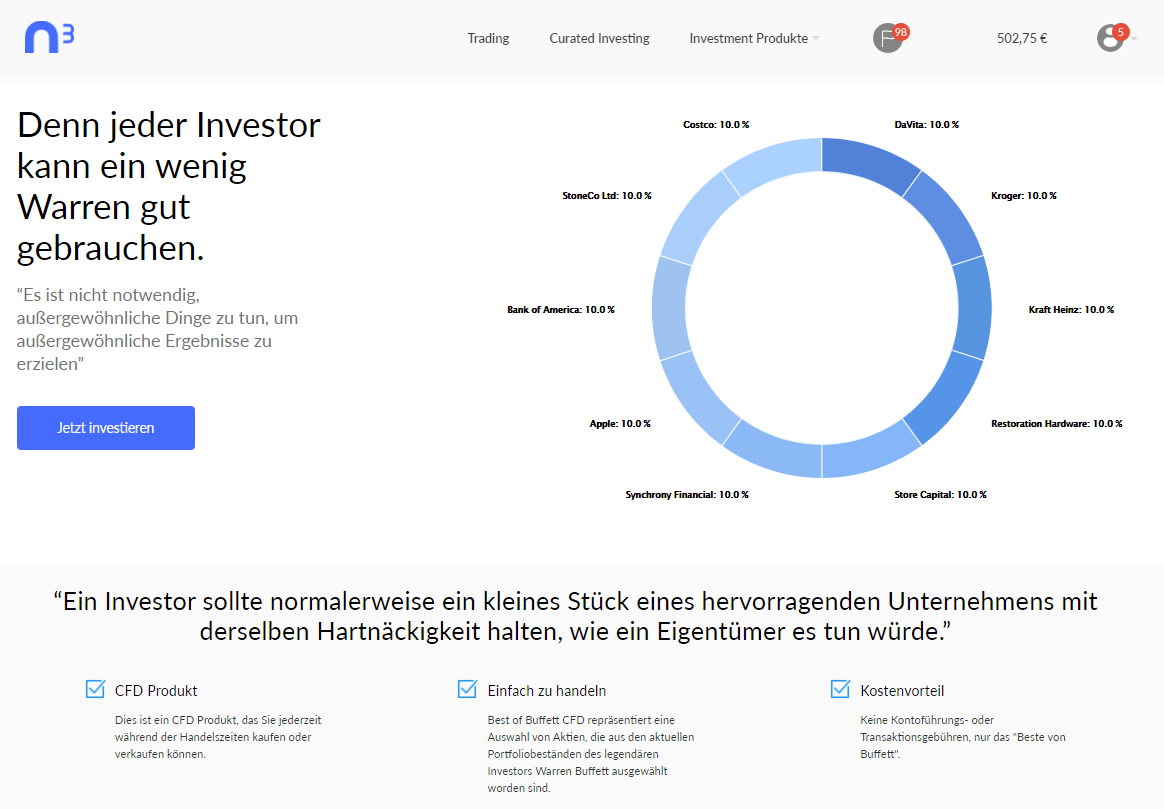The height and width of the screenshot is (809, 1164).
Task: Click the quote starting 'Ein Investor sollte normalerweise'
Action: (x=575, y=615)
